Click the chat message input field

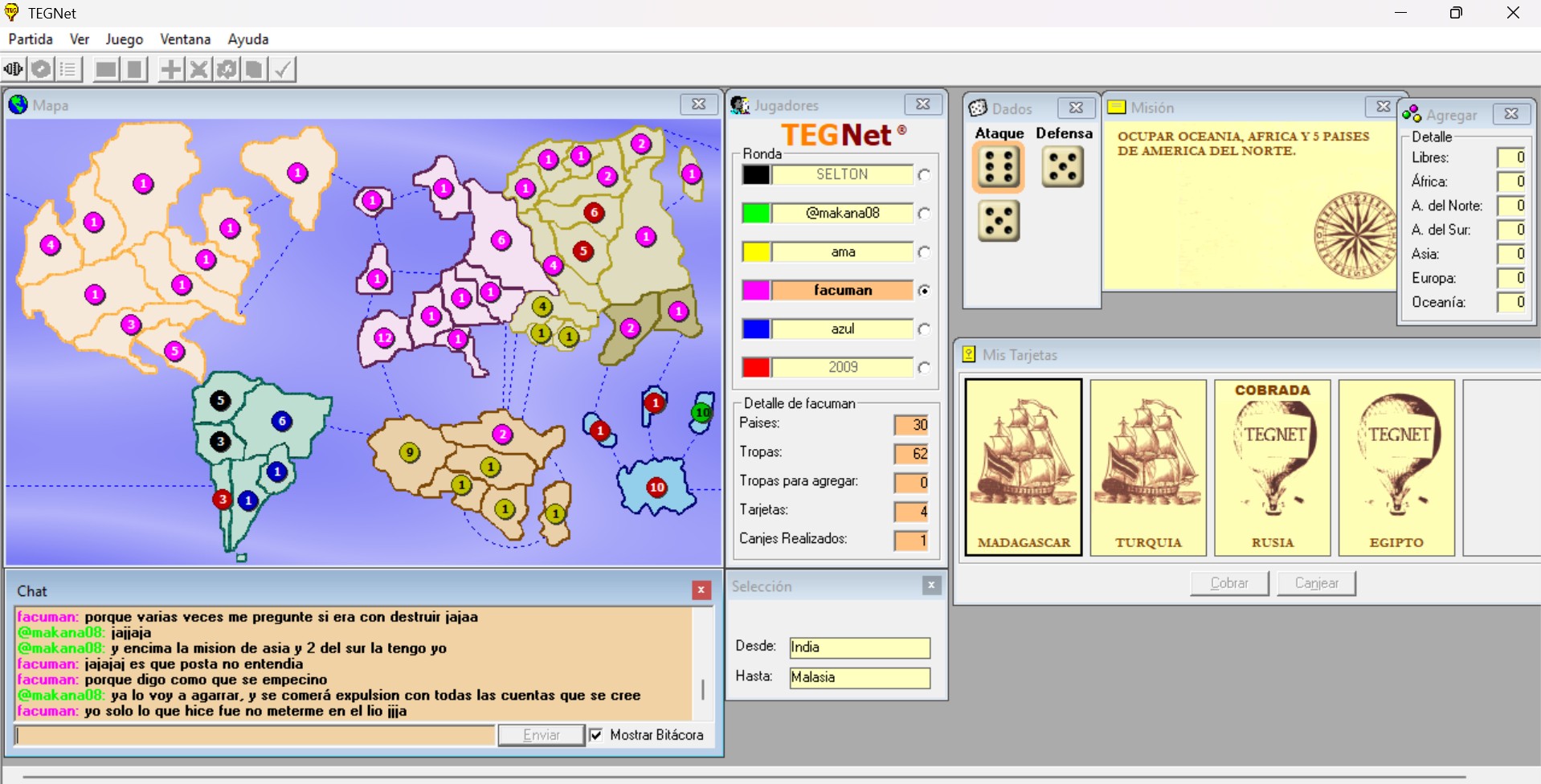pyautogui.click(x=255, y=735)
